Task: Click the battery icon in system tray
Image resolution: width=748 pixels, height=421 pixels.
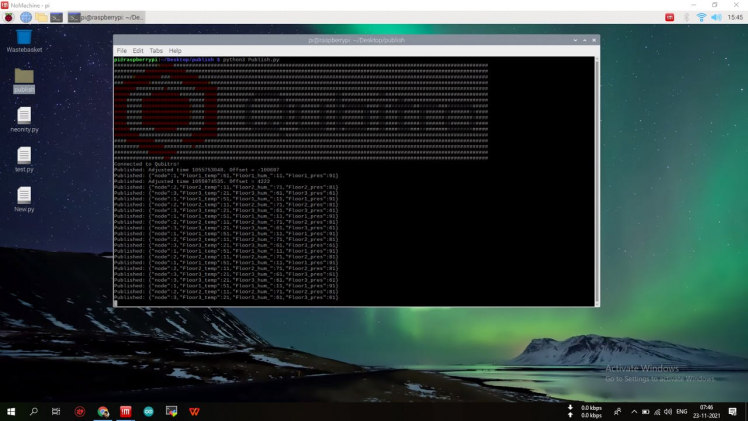Action: point(645,411)
